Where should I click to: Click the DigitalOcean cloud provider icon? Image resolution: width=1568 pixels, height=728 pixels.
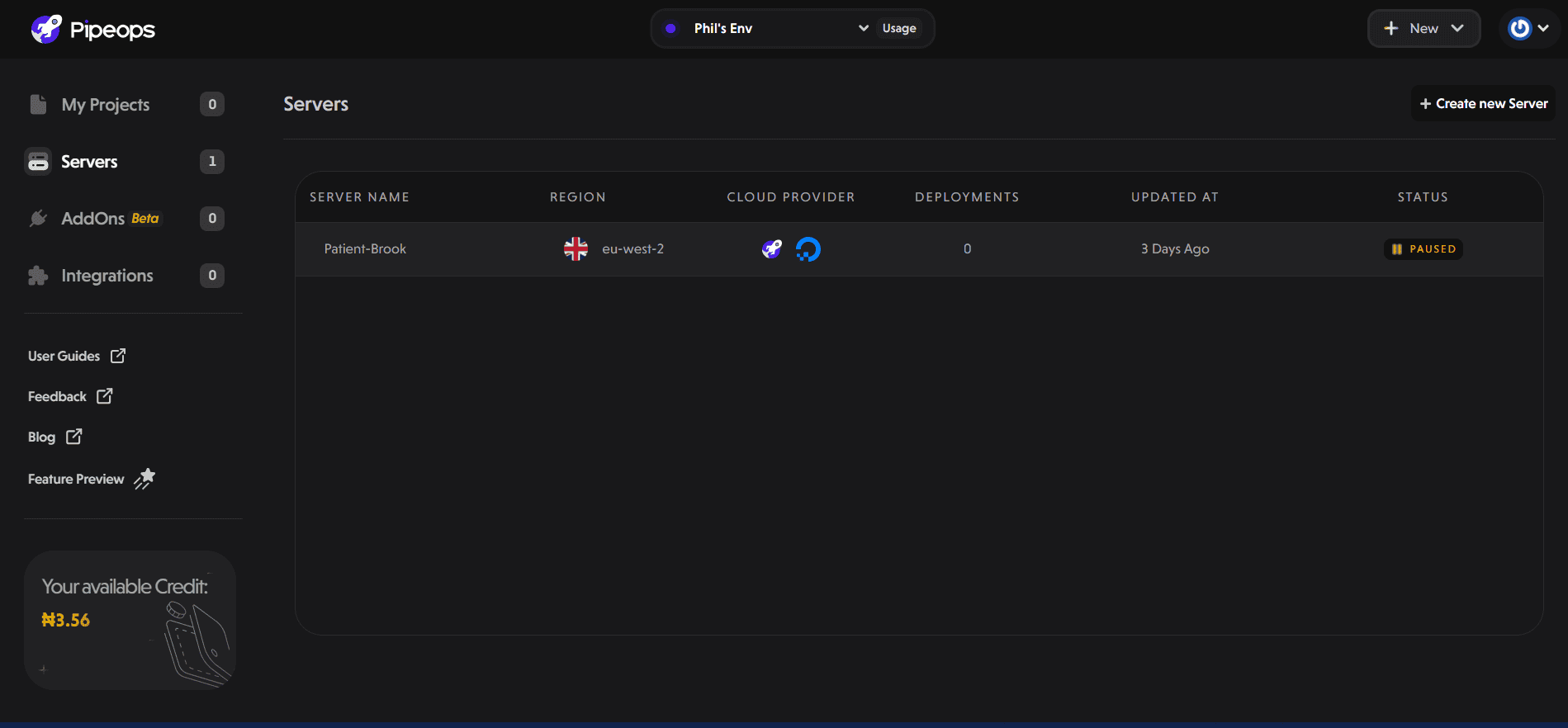coord(808,248)
